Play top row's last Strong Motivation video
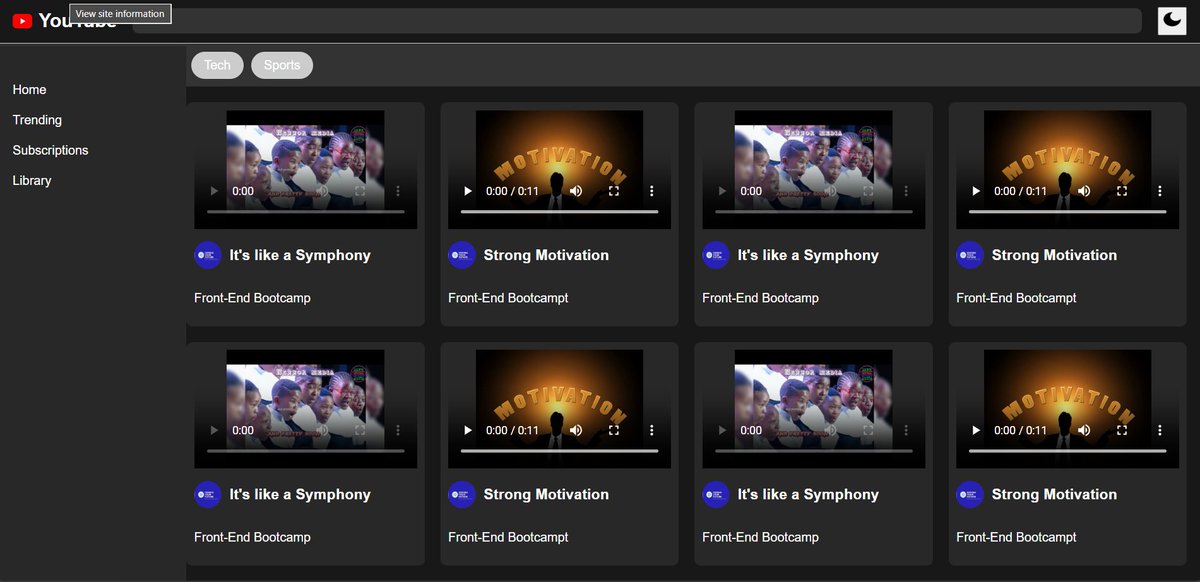The image size is (1200, 582). click(976, 191)
